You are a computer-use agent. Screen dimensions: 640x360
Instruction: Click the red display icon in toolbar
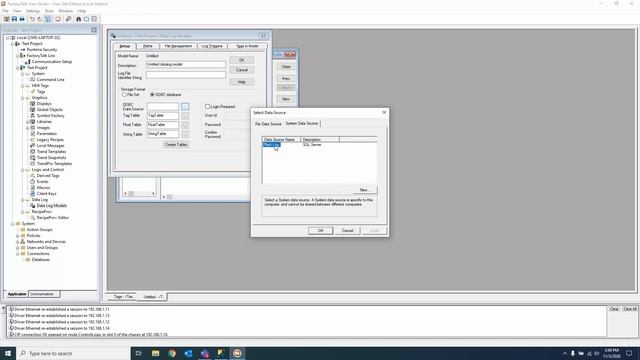click(x=58, y=19)
